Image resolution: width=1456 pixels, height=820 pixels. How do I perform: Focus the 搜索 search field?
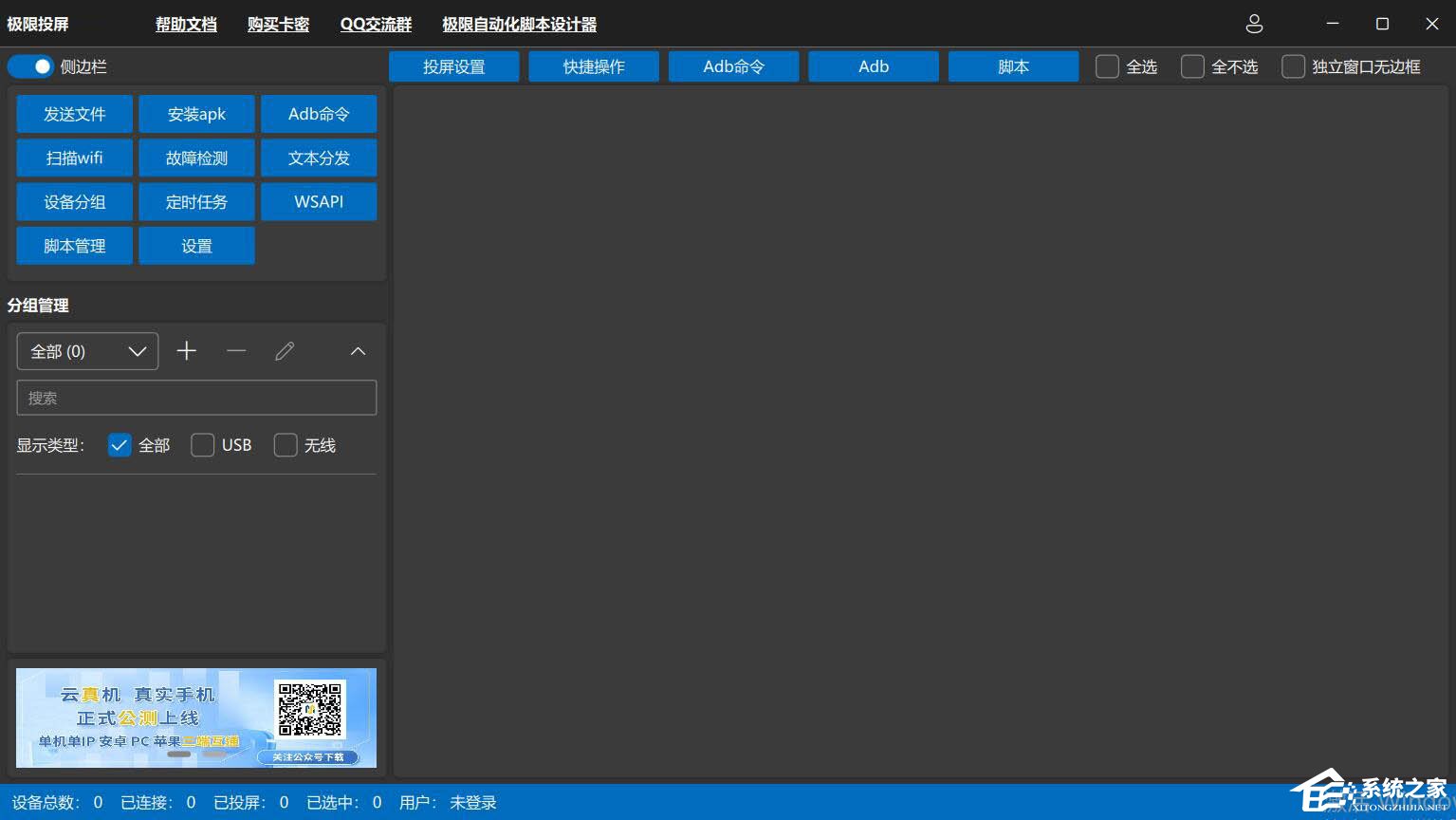coord(196,398)
